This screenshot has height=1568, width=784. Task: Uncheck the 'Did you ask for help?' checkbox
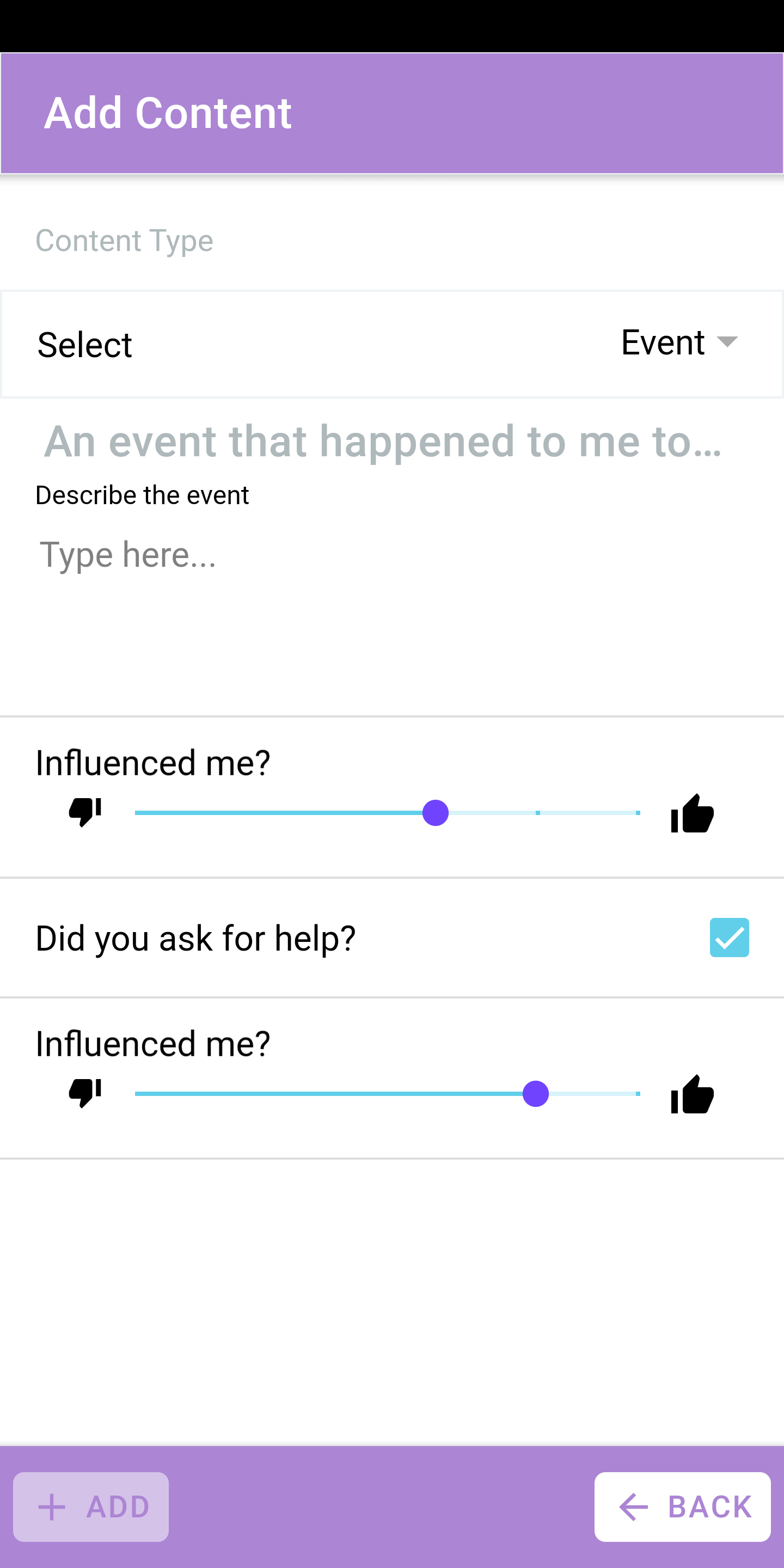(x=728, y=938)
